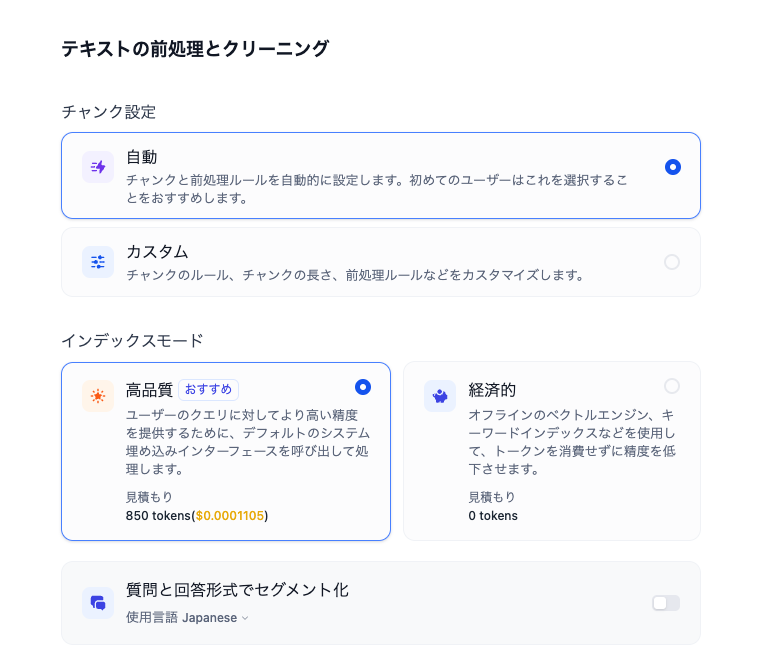780x660 pixels.
Task: Select the カスタム radio button
Action: (x=672, y=262)
